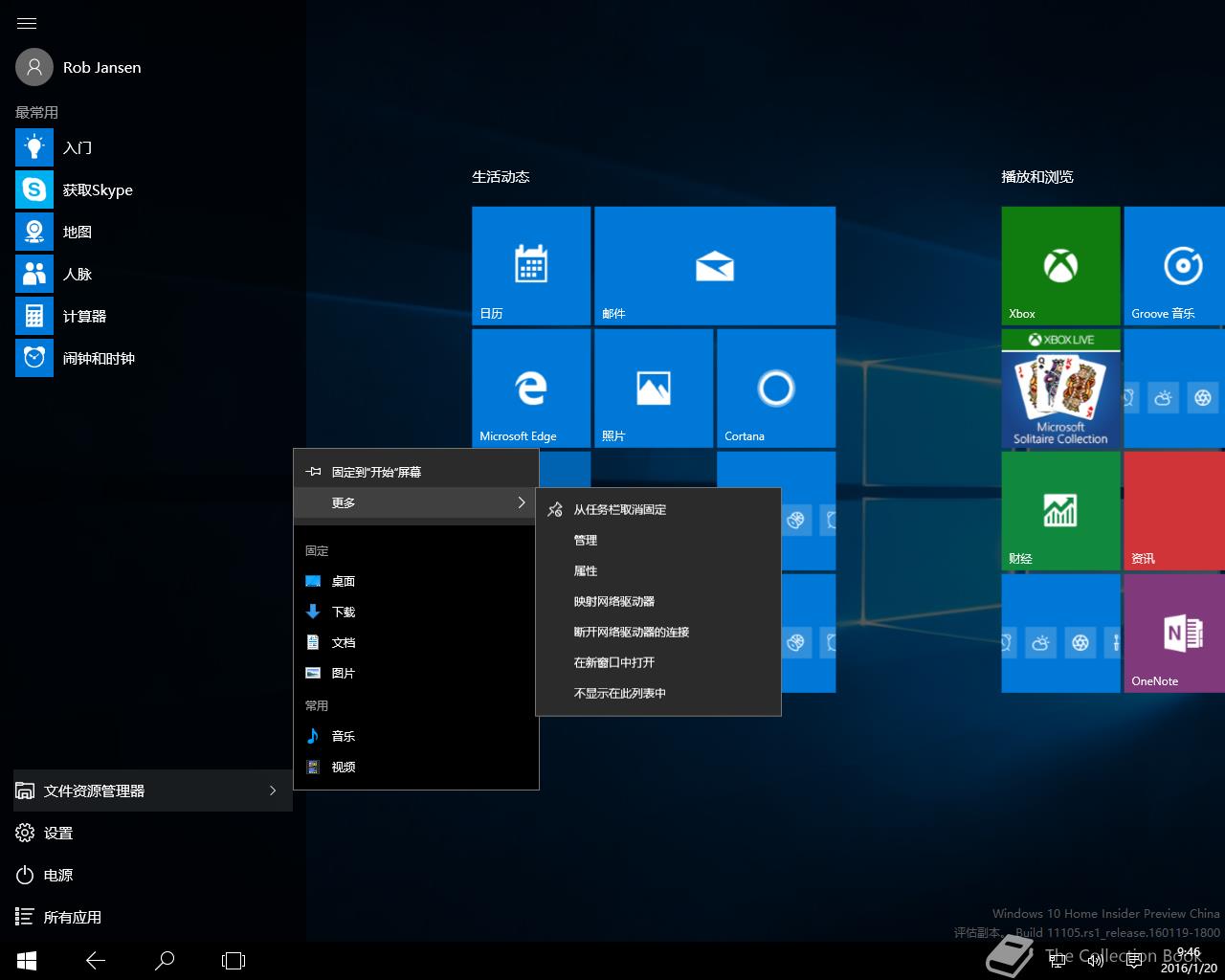Open 音乐 Music in jump list
The image size is (1225, 980).
click(x=416, y=736)
